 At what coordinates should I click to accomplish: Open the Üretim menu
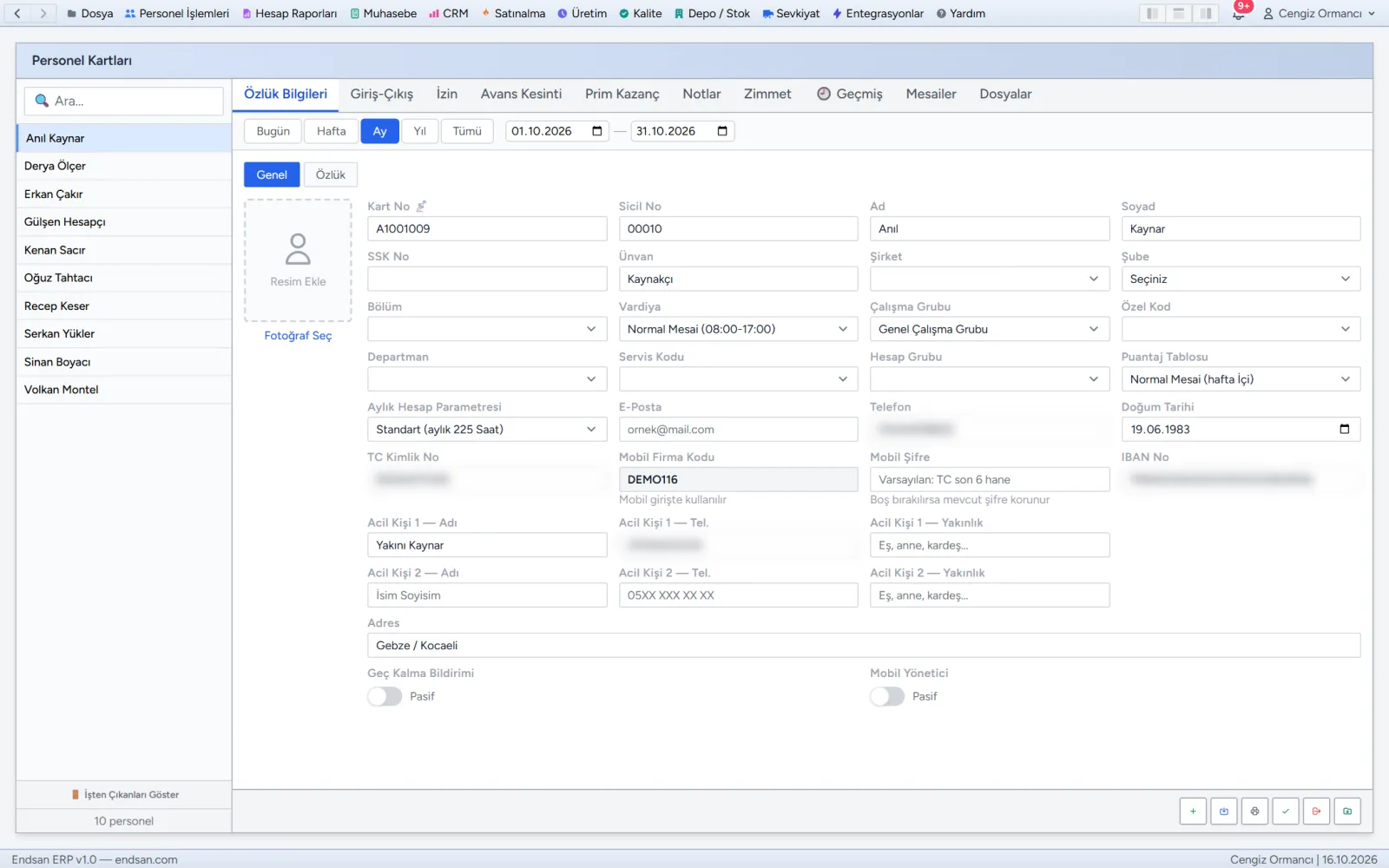coord(582,13)
